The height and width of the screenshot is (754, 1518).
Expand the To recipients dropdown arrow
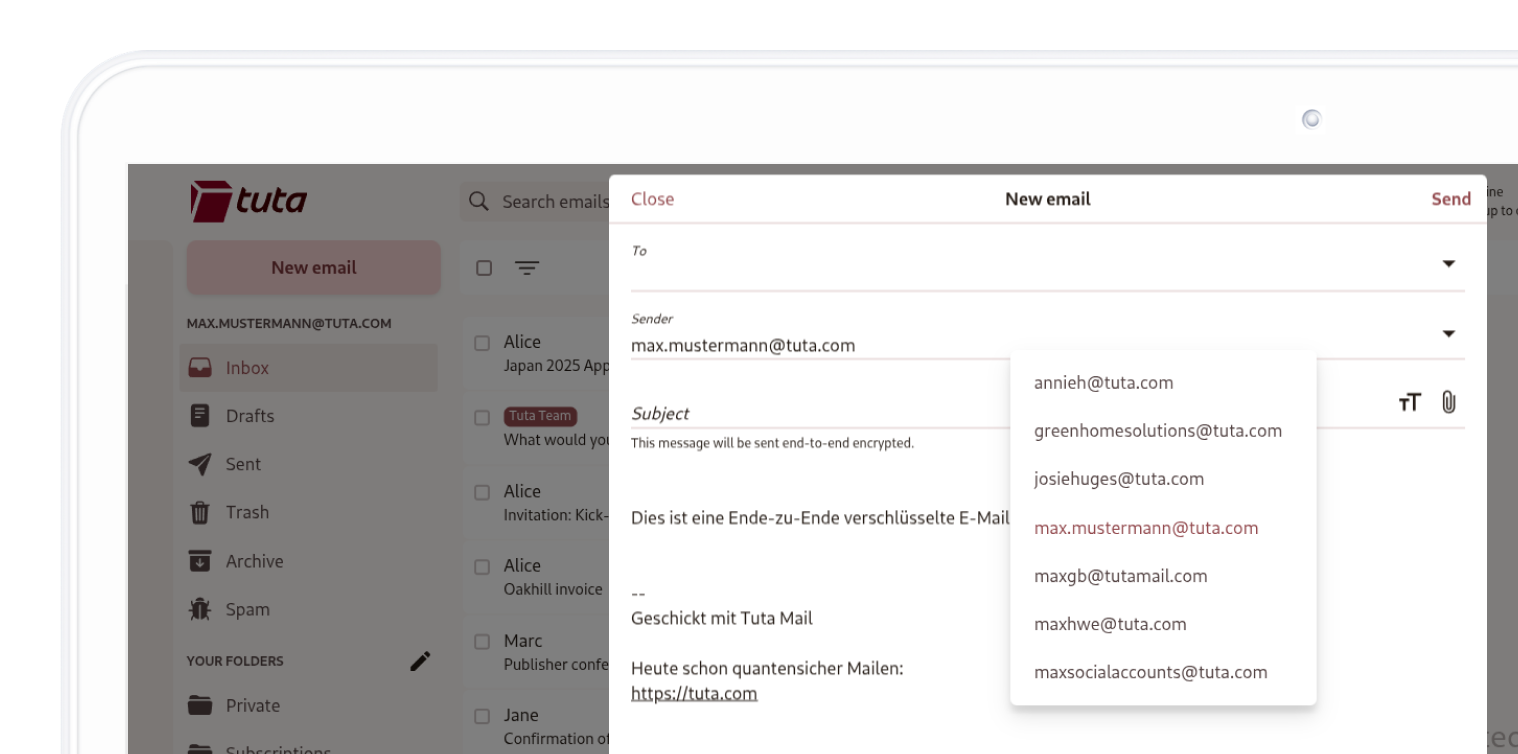pyautogui.click(x=1448, y=264)
